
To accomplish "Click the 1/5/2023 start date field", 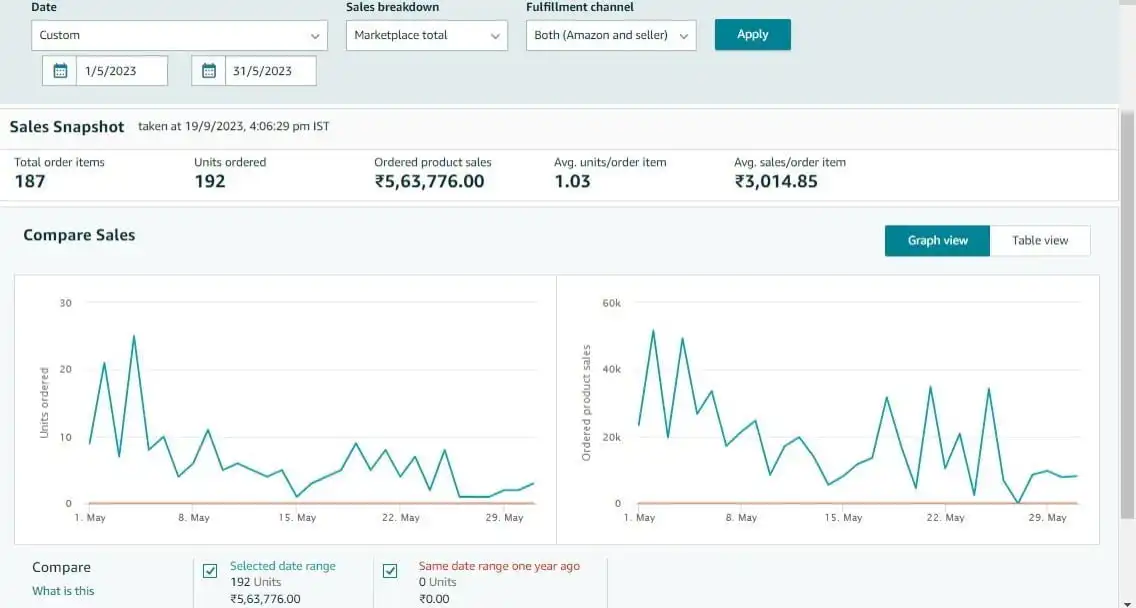I will (x=123, y=71).
